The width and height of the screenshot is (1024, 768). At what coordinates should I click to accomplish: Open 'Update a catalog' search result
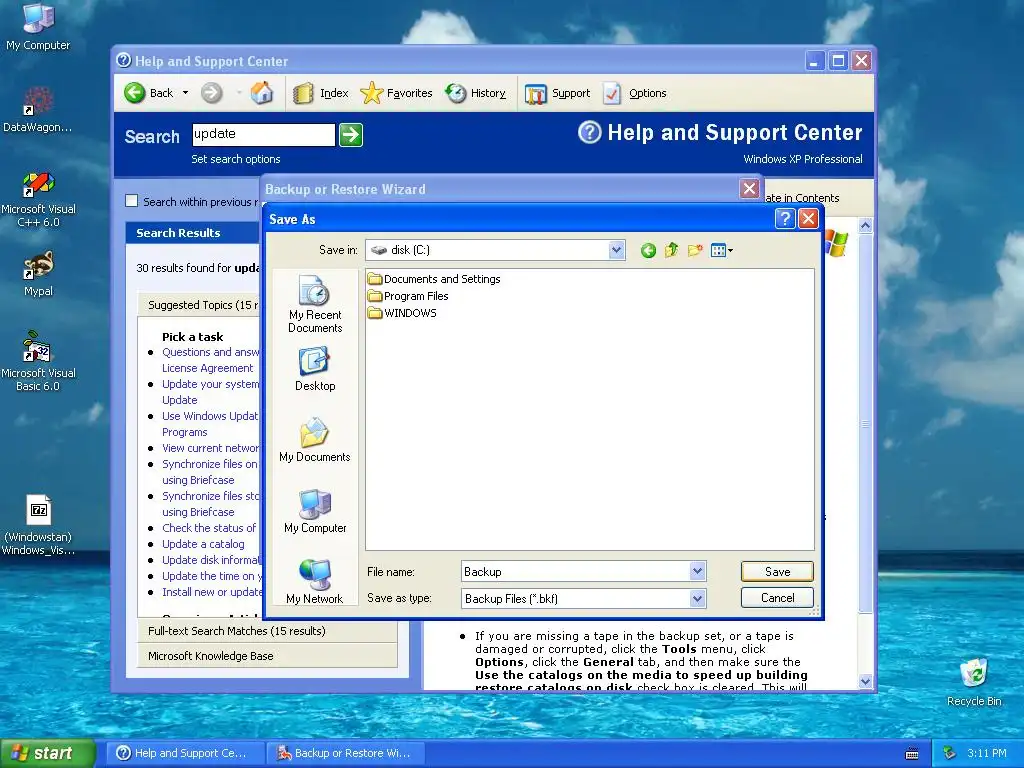point(203,544)
